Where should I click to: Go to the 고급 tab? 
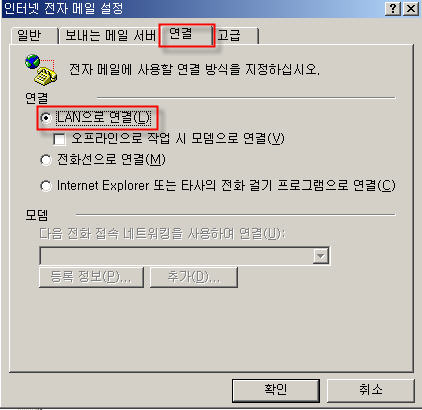236,35
